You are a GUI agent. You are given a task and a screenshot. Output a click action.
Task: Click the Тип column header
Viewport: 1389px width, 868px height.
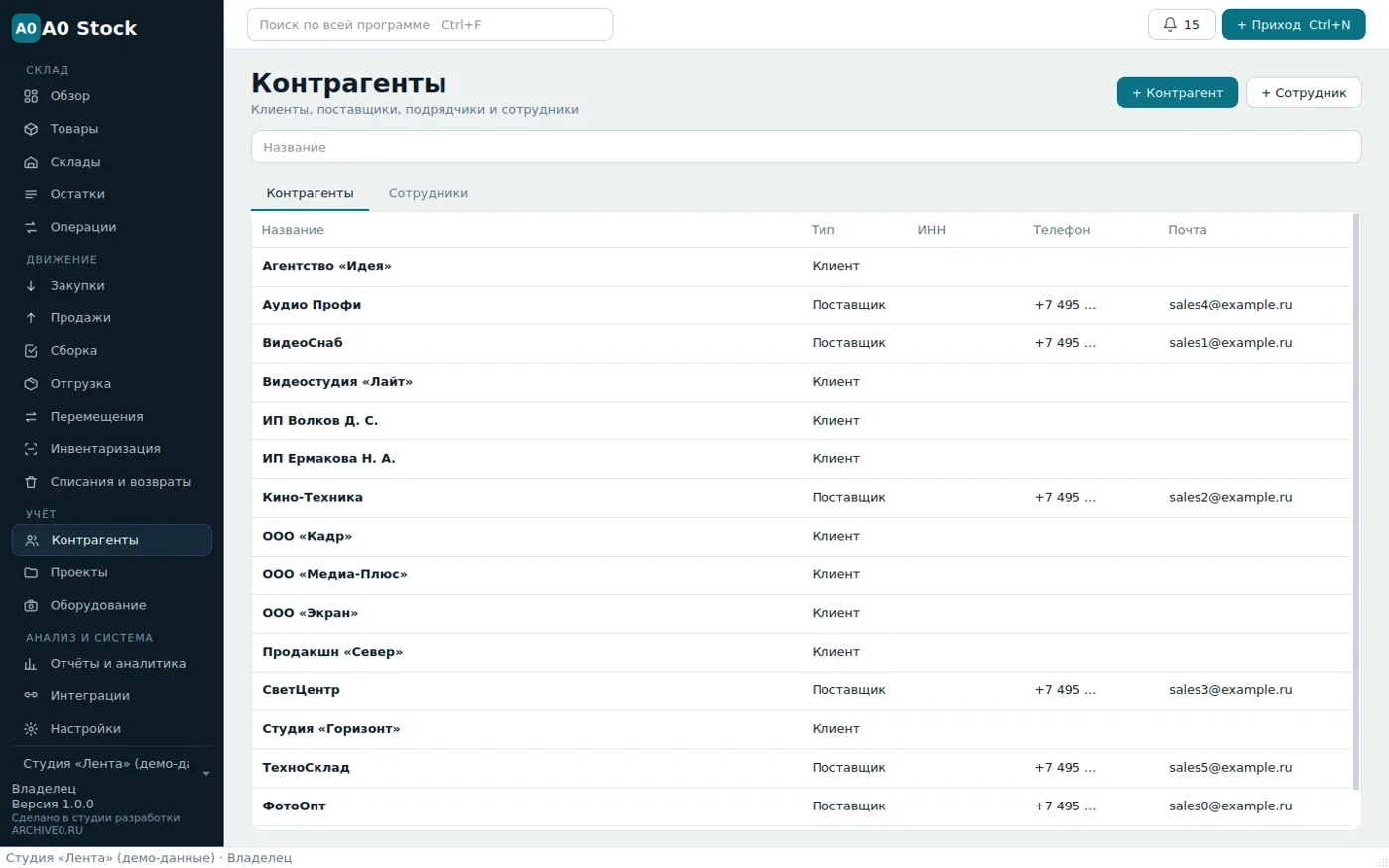pos(823,230)
